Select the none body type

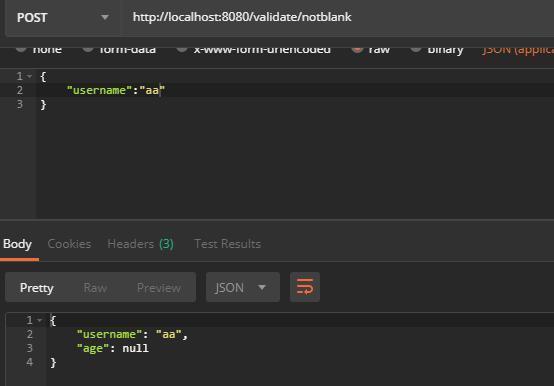pos(40,49)
